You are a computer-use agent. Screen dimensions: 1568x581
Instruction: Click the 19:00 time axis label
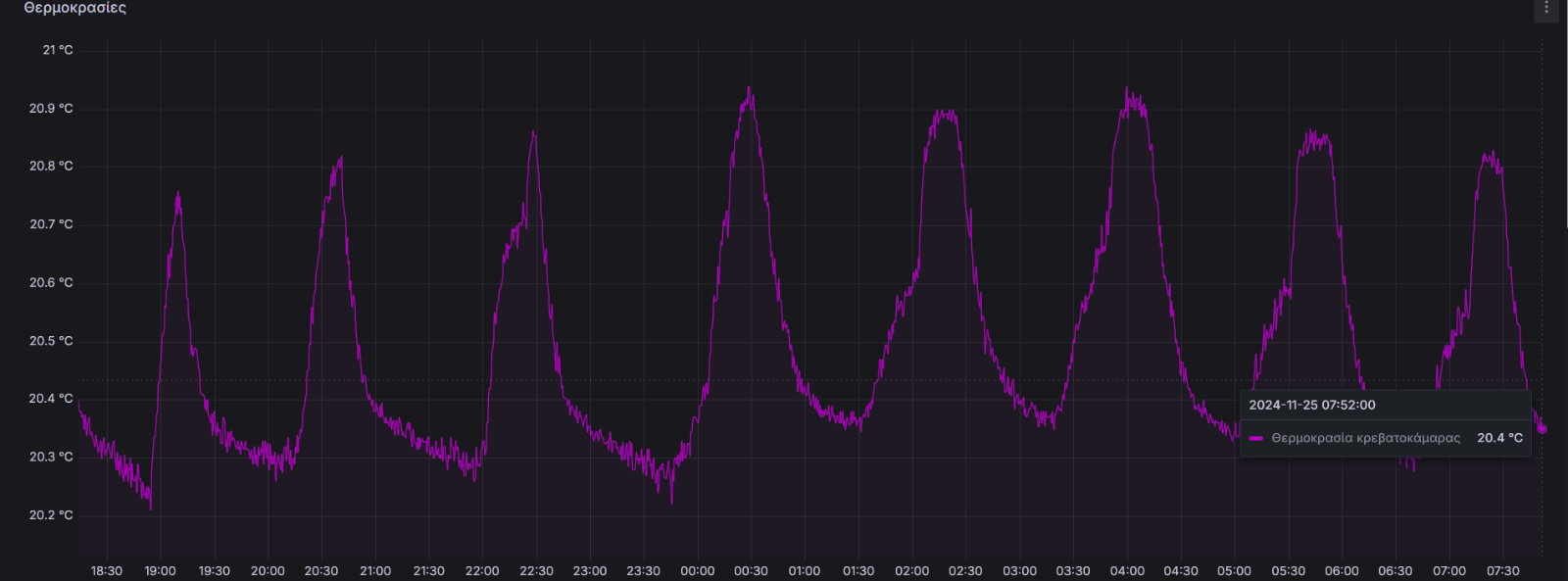161,571
